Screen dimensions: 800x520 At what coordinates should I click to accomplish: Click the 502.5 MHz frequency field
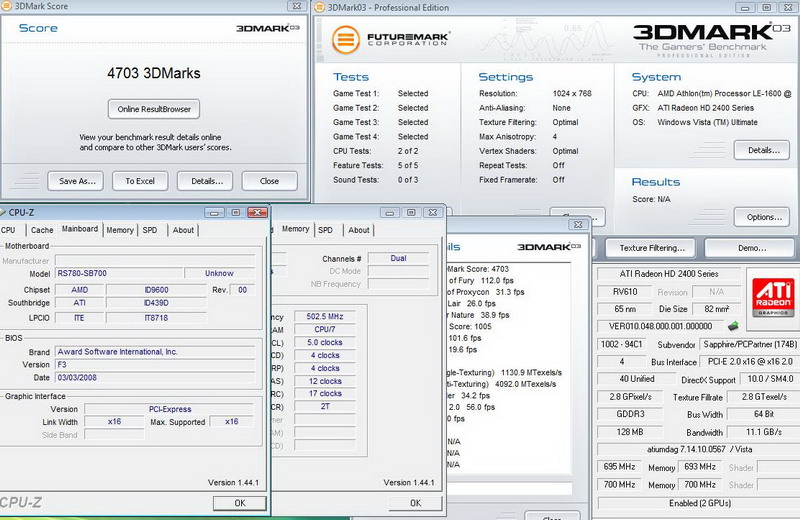click(325, 316)
